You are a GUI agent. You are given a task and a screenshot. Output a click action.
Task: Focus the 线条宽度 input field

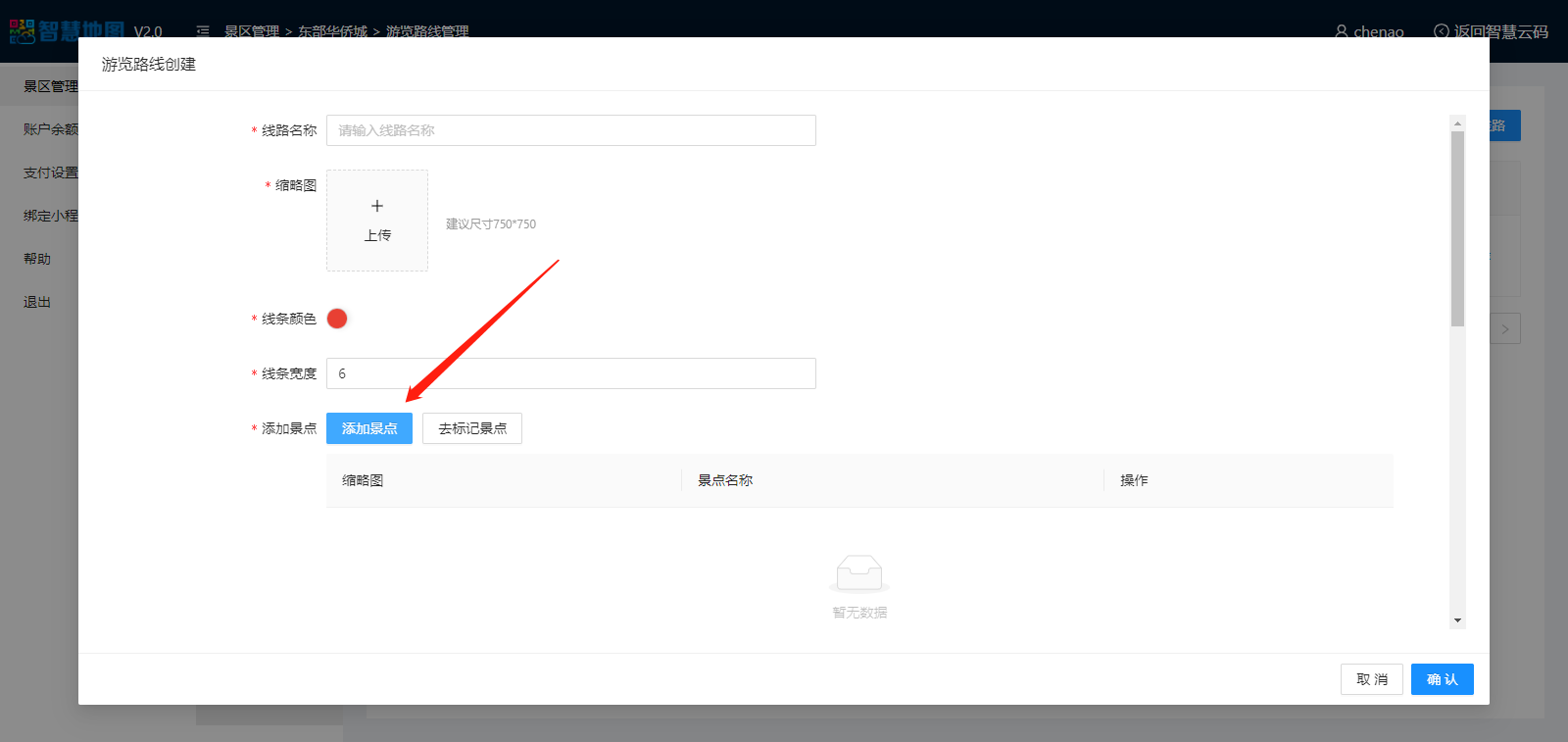point(570,373)
